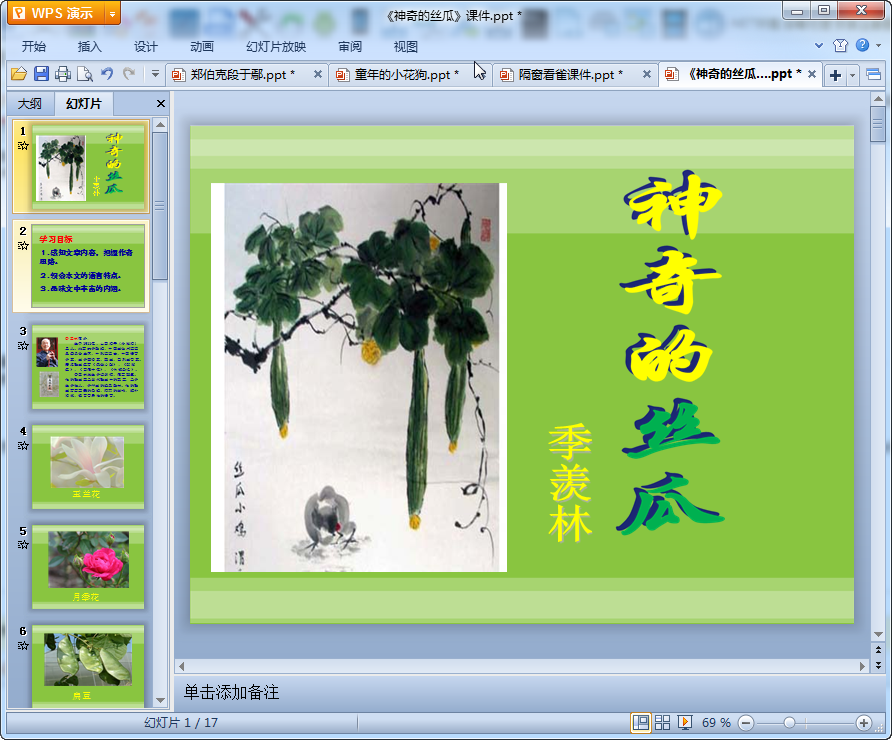The image size is (892, 740).
Task: Open the 开始 menu tab
Action: [x=34, y=47]
